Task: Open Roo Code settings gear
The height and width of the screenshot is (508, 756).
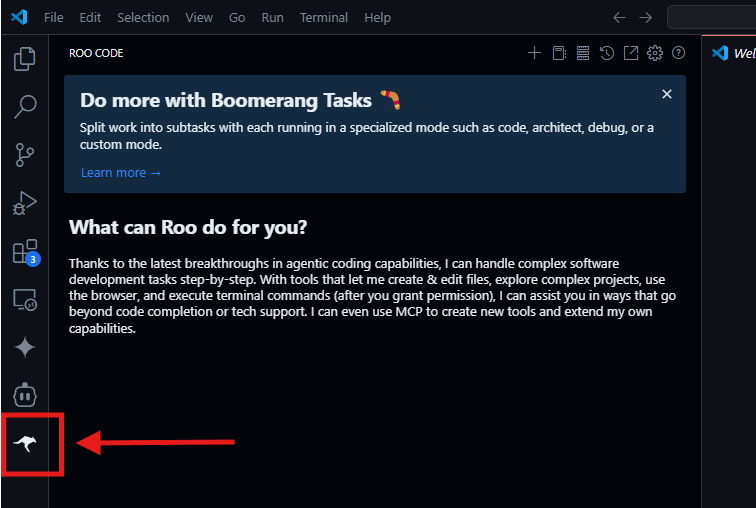Action: coord(655,53)
